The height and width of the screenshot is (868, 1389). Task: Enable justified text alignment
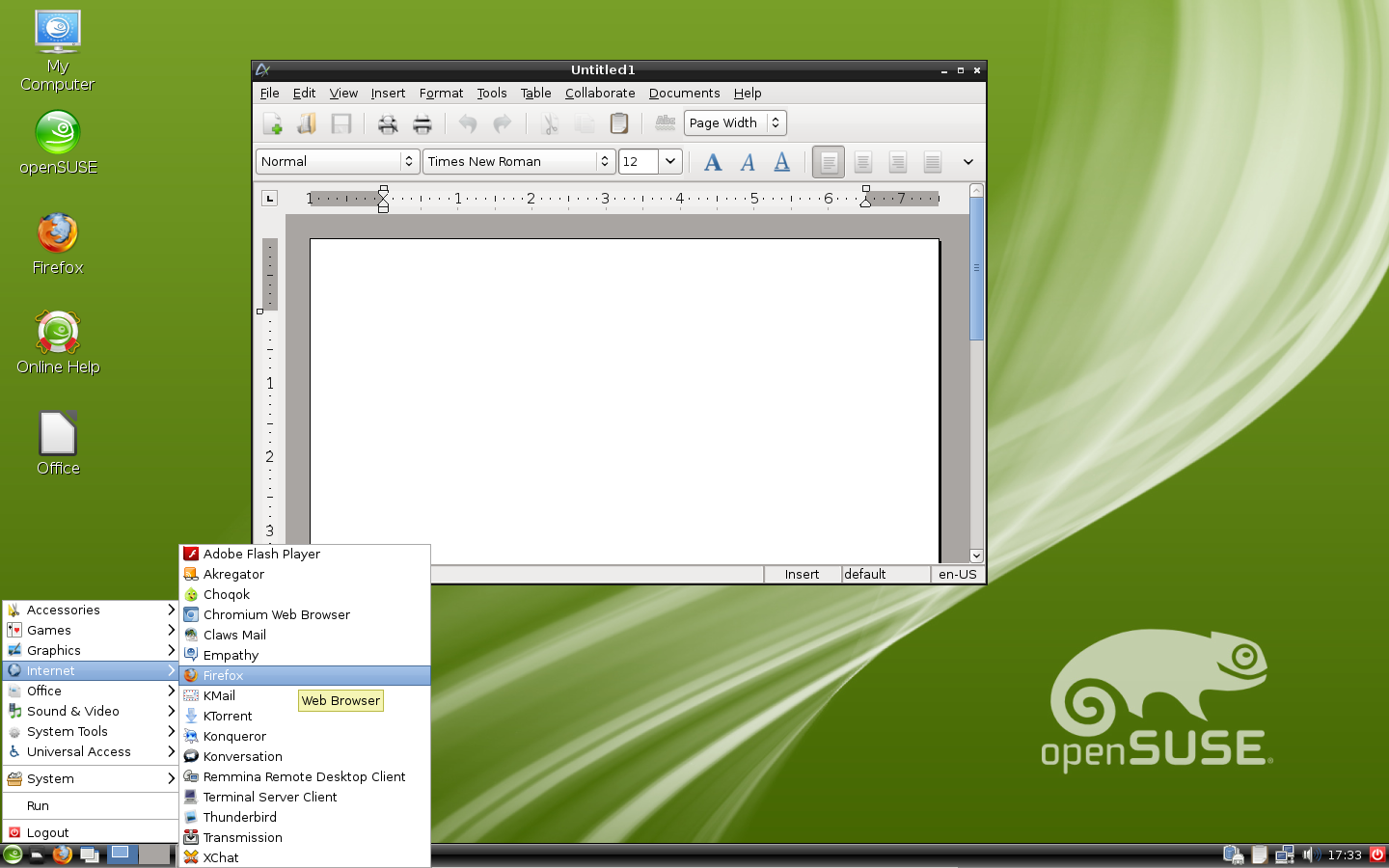[933, 162]
